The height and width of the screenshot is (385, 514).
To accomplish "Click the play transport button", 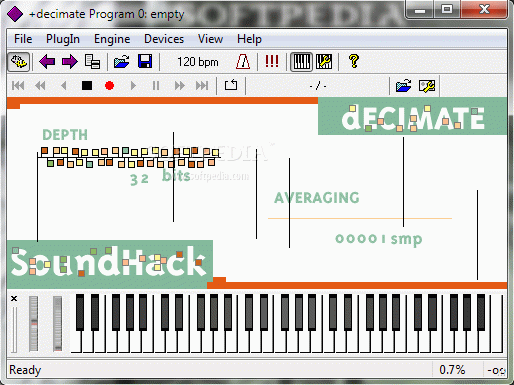I will [133, 86].
